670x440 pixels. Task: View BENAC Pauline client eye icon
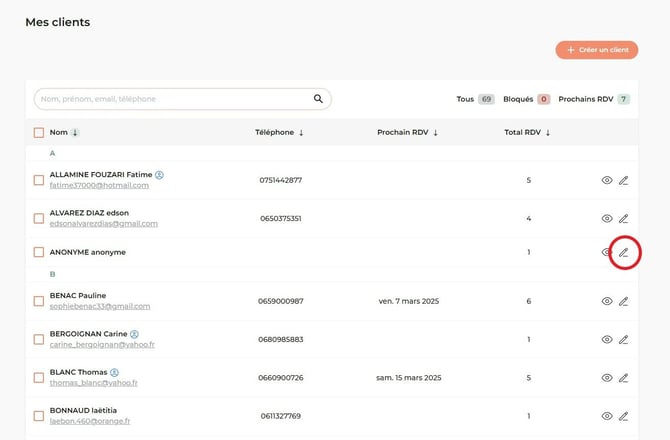(606, 301)
